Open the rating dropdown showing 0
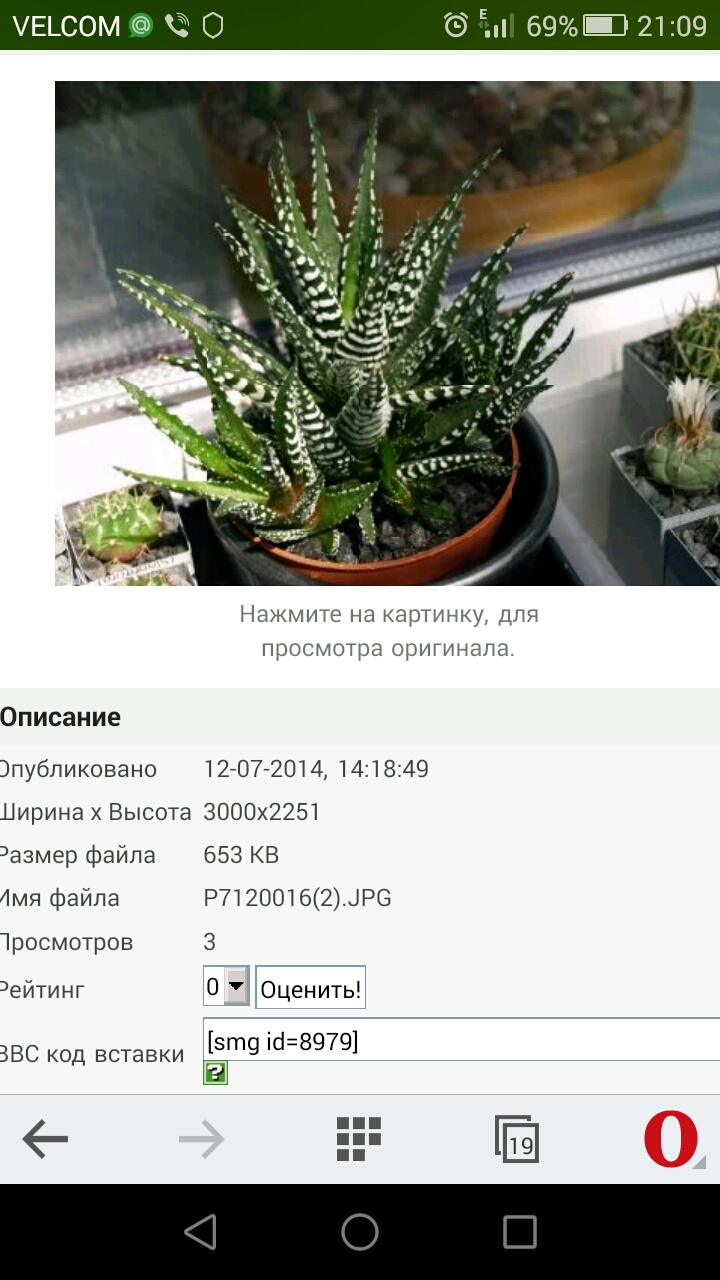The height and width of the screenshot is (1280, 720). pyautogui.click(x=226, y=987)
